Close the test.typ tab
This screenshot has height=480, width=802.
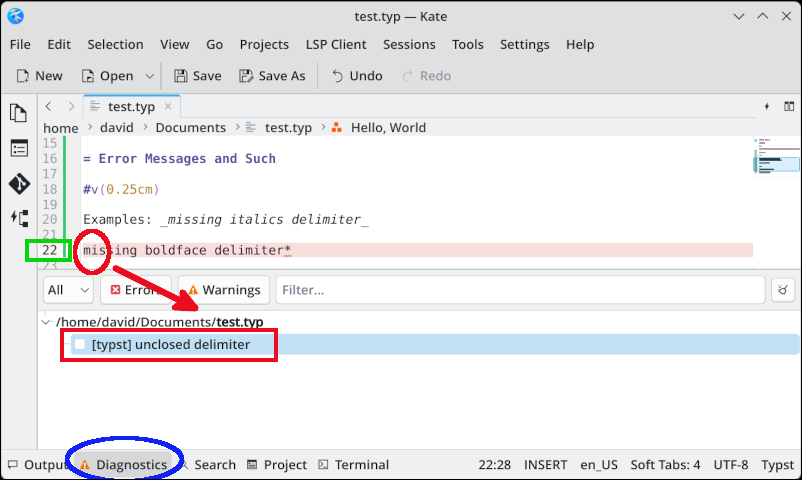click(x=168, y=106)
